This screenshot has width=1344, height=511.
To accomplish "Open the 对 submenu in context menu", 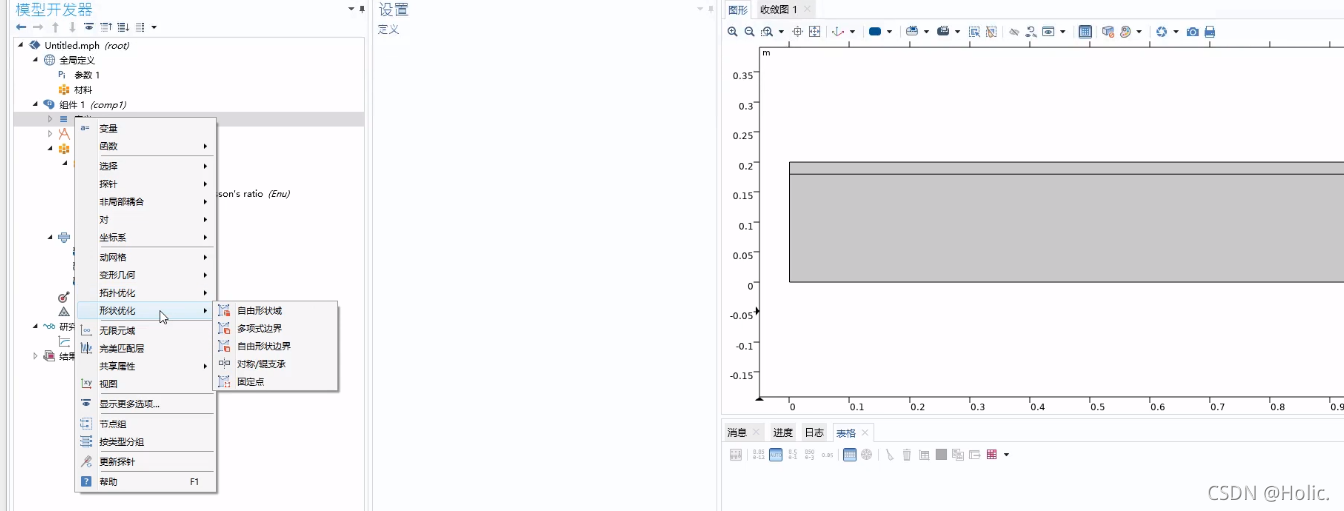I will [x=146, y=220].
